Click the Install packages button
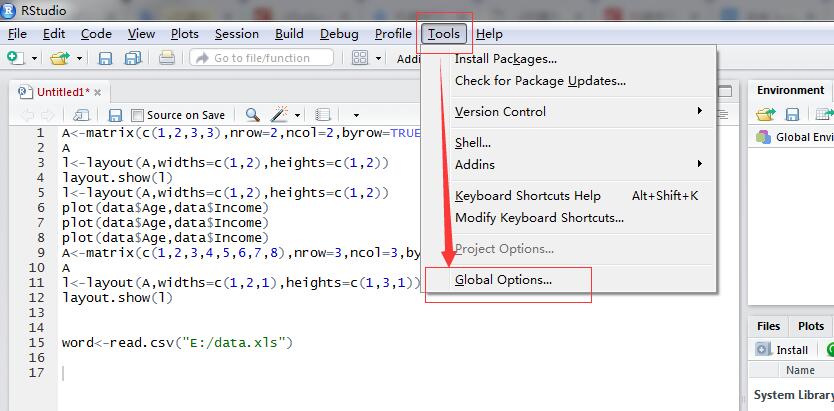Viewport: 834px width, 411px height. [x=783, y=349]
